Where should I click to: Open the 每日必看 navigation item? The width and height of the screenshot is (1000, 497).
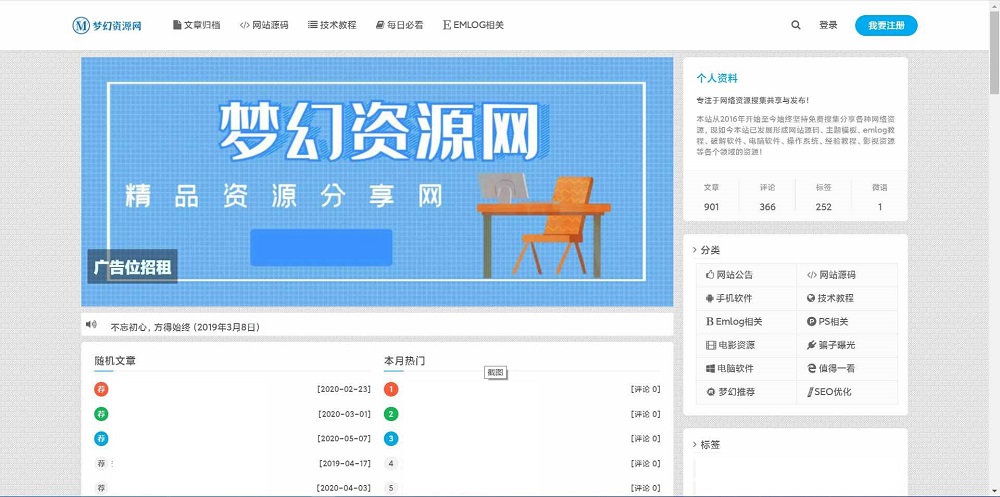coord(400,26)
